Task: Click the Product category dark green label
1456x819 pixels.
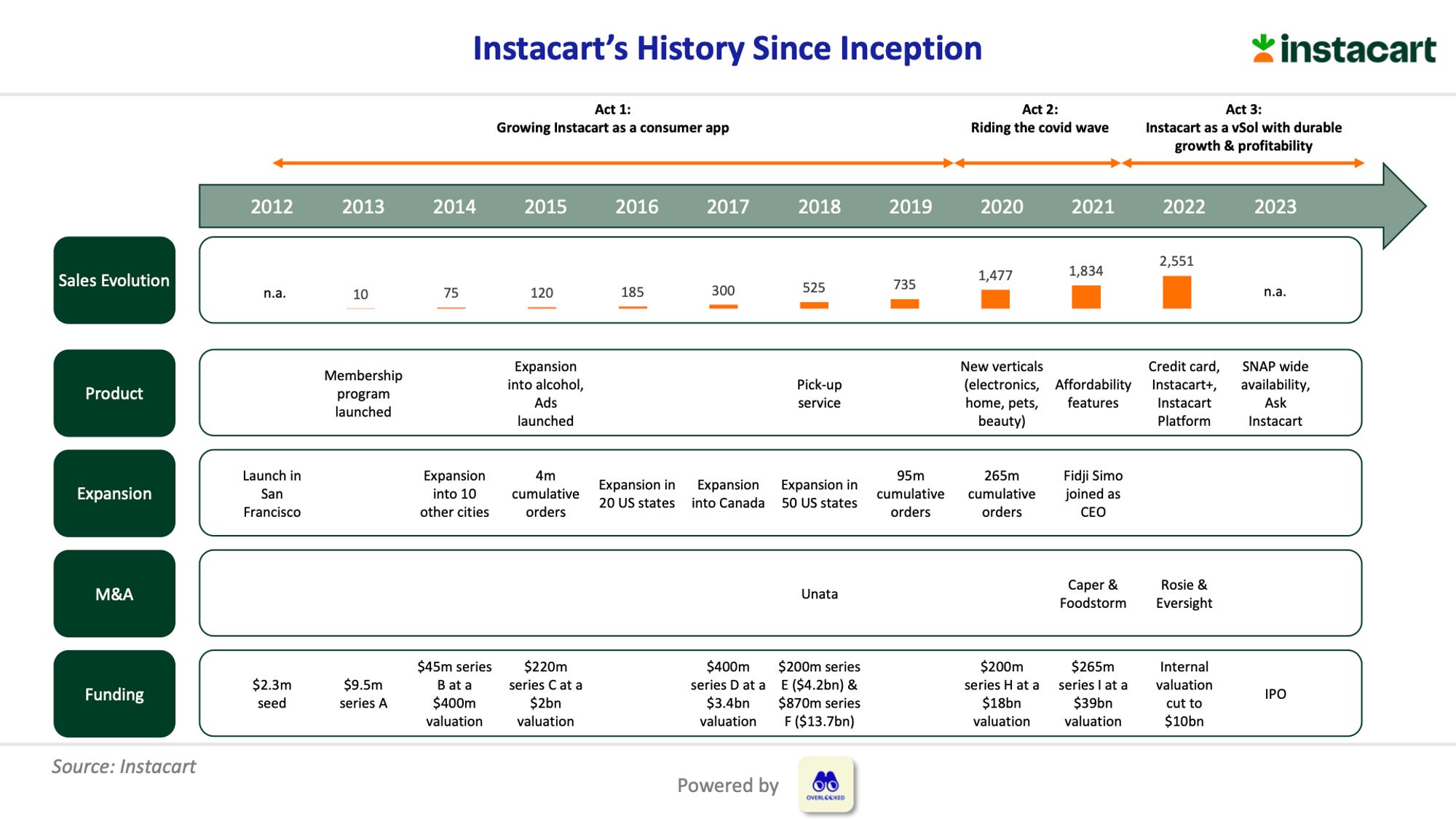Action: click(x=113, y=392)
